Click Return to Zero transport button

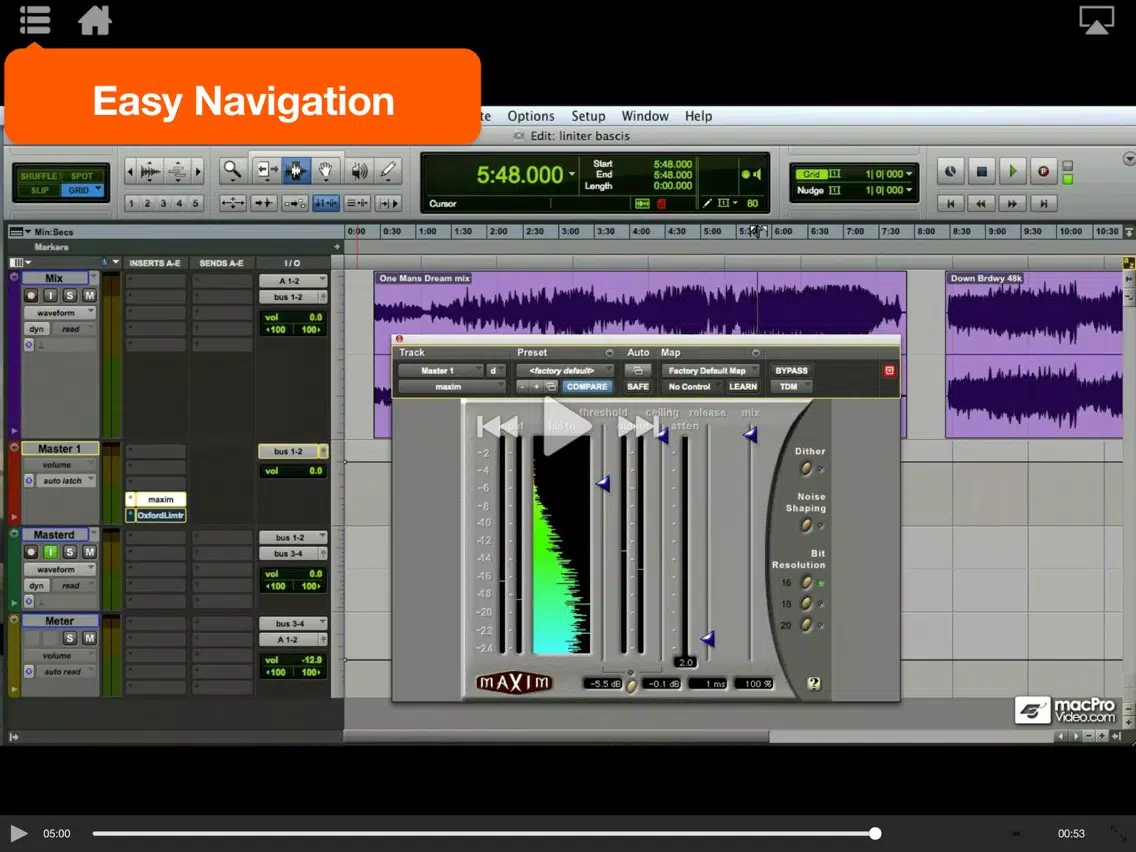click(x=951, y=204)
